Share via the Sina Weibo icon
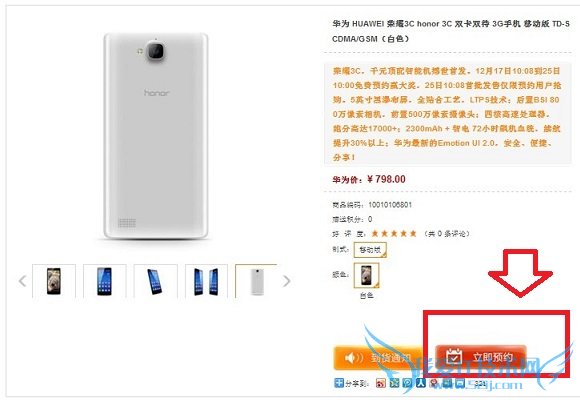The height and width of the screenshot is (400, 580). (x=381, y=383)
